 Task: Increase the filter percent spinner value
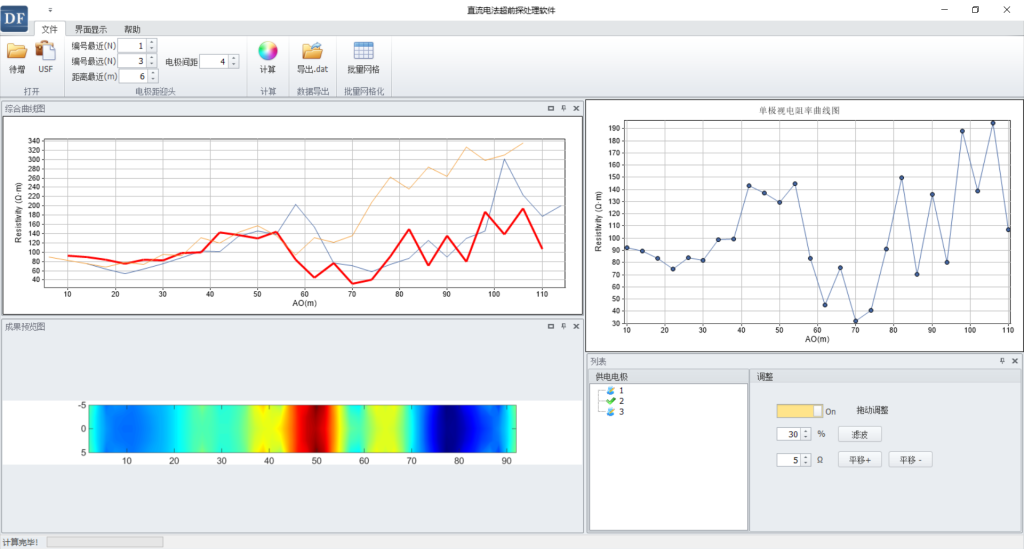[x=806, y=431]
